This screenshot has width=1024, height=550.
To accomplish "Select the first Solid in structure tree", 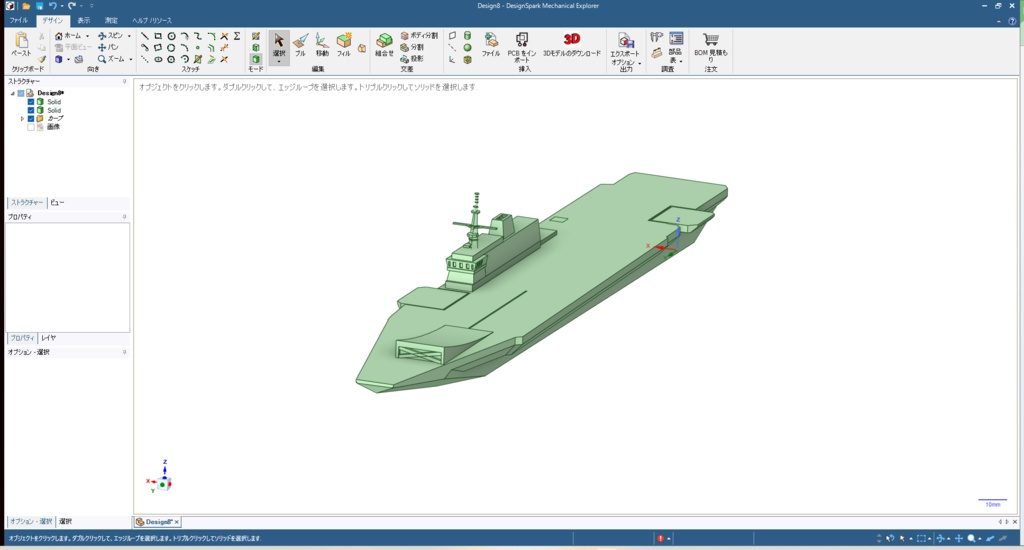I will click(54, 102).
